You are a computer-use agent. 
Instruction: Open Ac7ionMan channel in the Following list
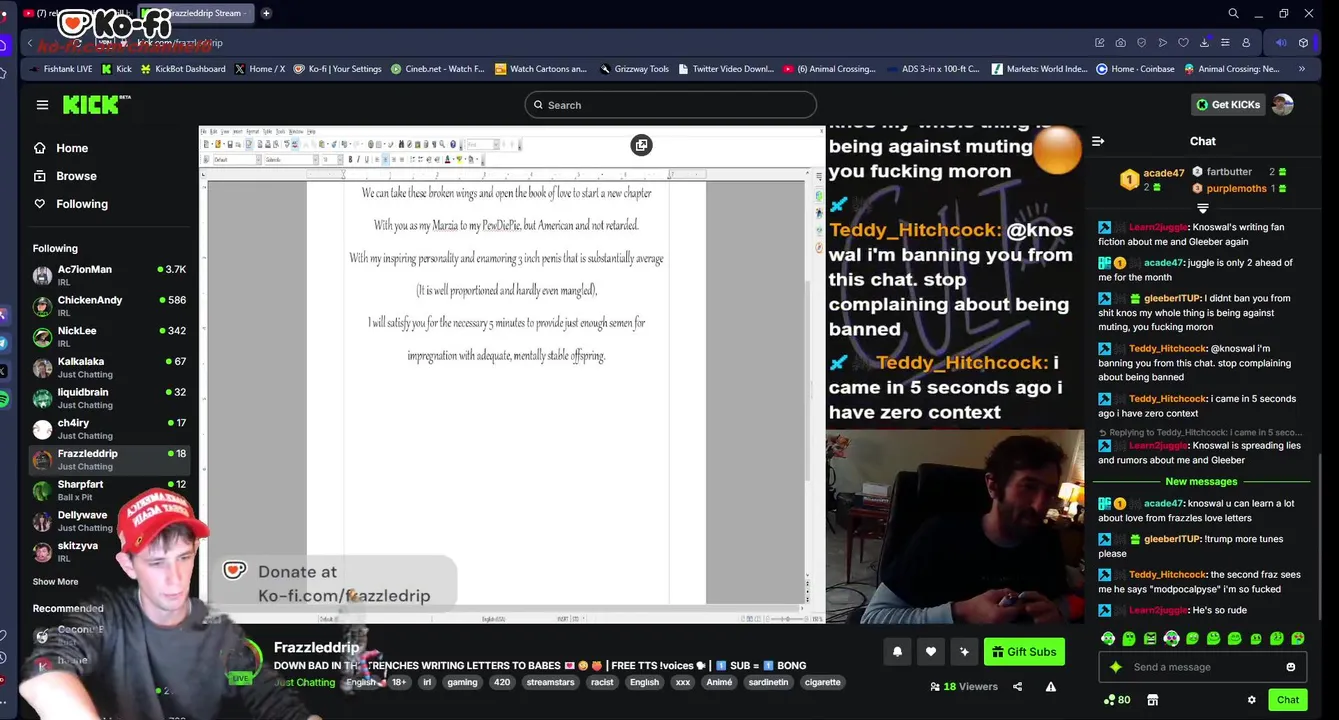pyautogui.click(x=108, y=275)
